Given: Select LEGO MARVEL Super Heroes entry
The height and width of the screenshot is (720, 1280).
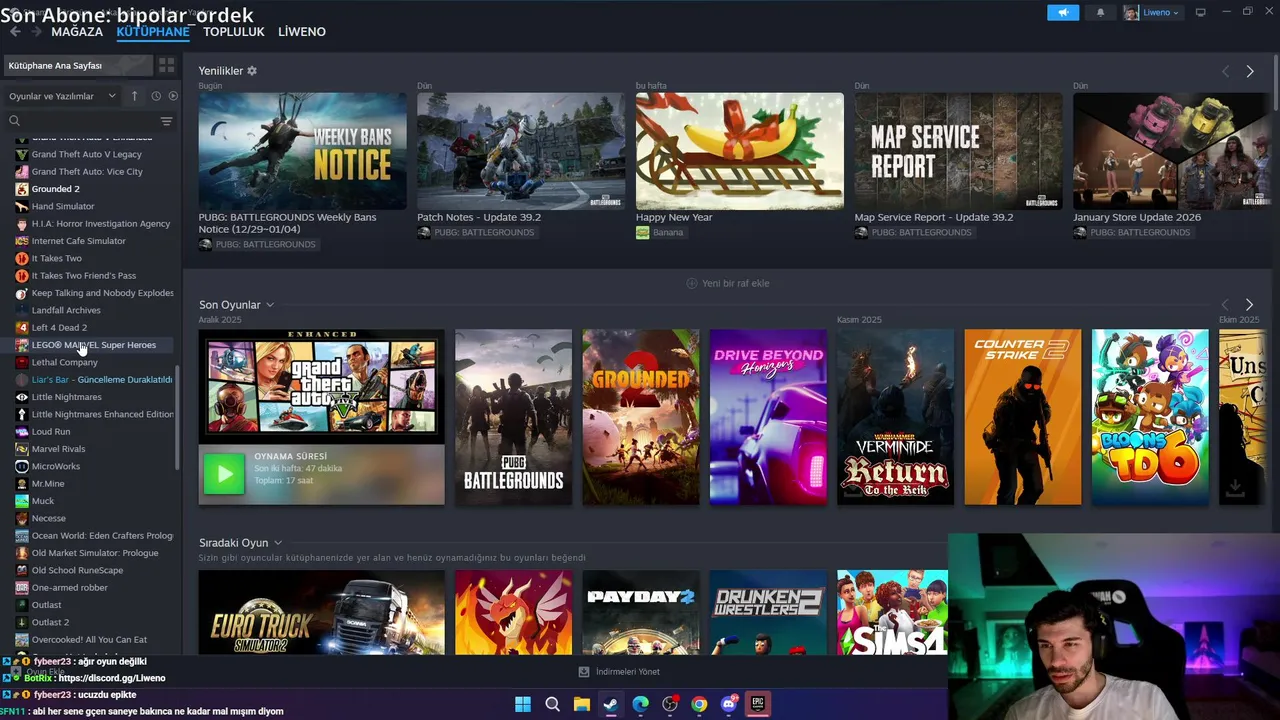Looking at the screenshot, I should pos(94,345).
